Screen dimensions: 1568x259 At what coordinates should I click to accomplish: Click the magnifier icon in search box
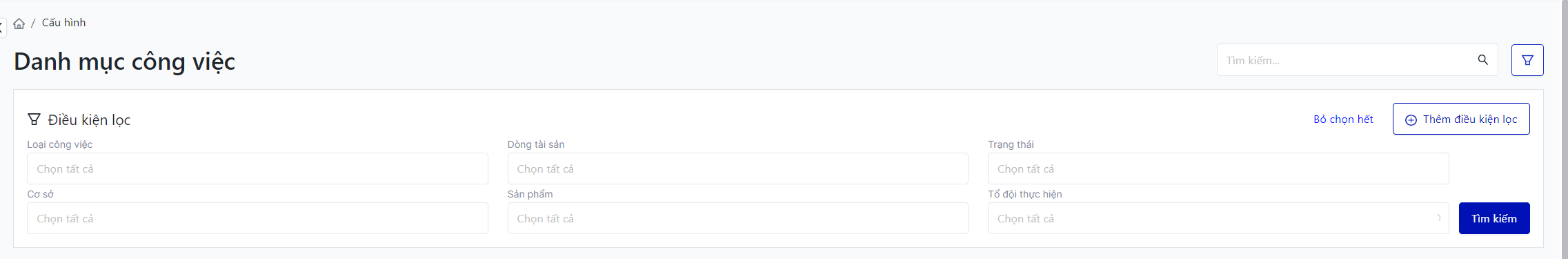point(1482,60)
